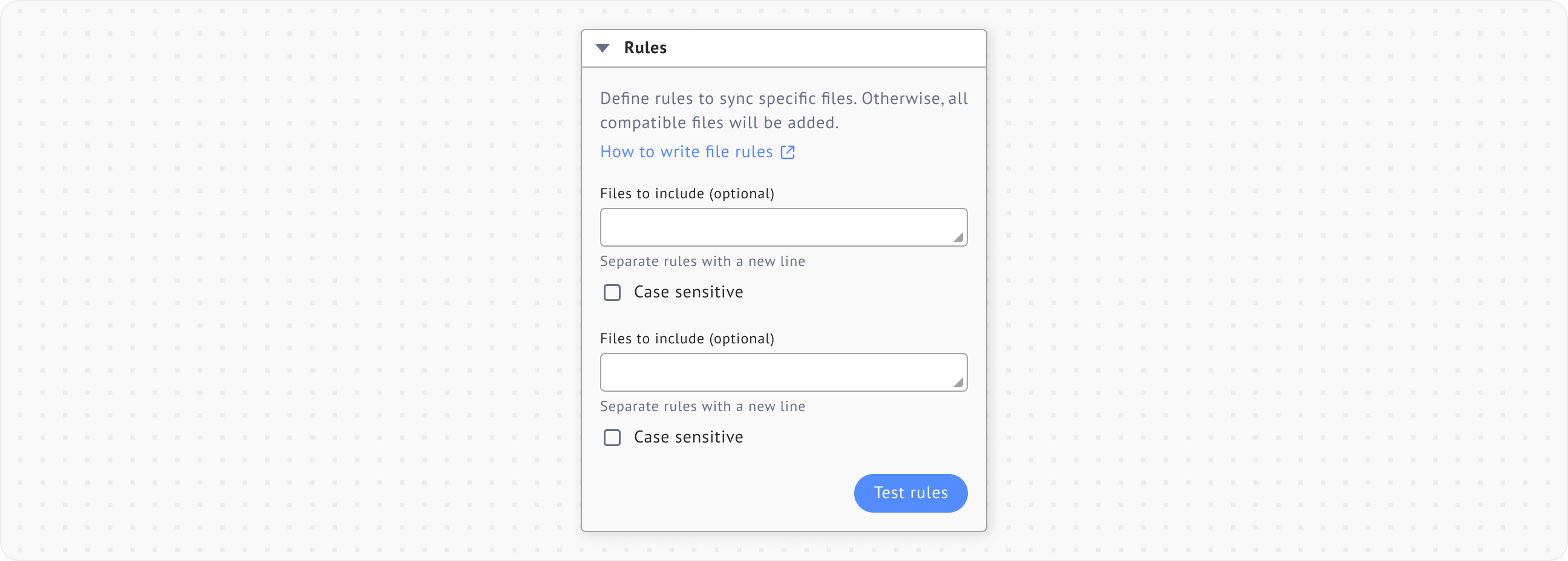This screenshot has height=561, width=1568.
Task: Tick the second Case sensitive checkbox
Action: (x=612, y=438)
